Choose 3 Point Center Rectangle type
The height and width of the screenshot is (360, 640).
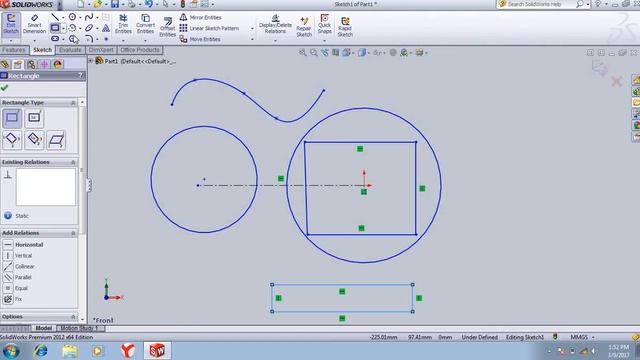tap(34, 140)
